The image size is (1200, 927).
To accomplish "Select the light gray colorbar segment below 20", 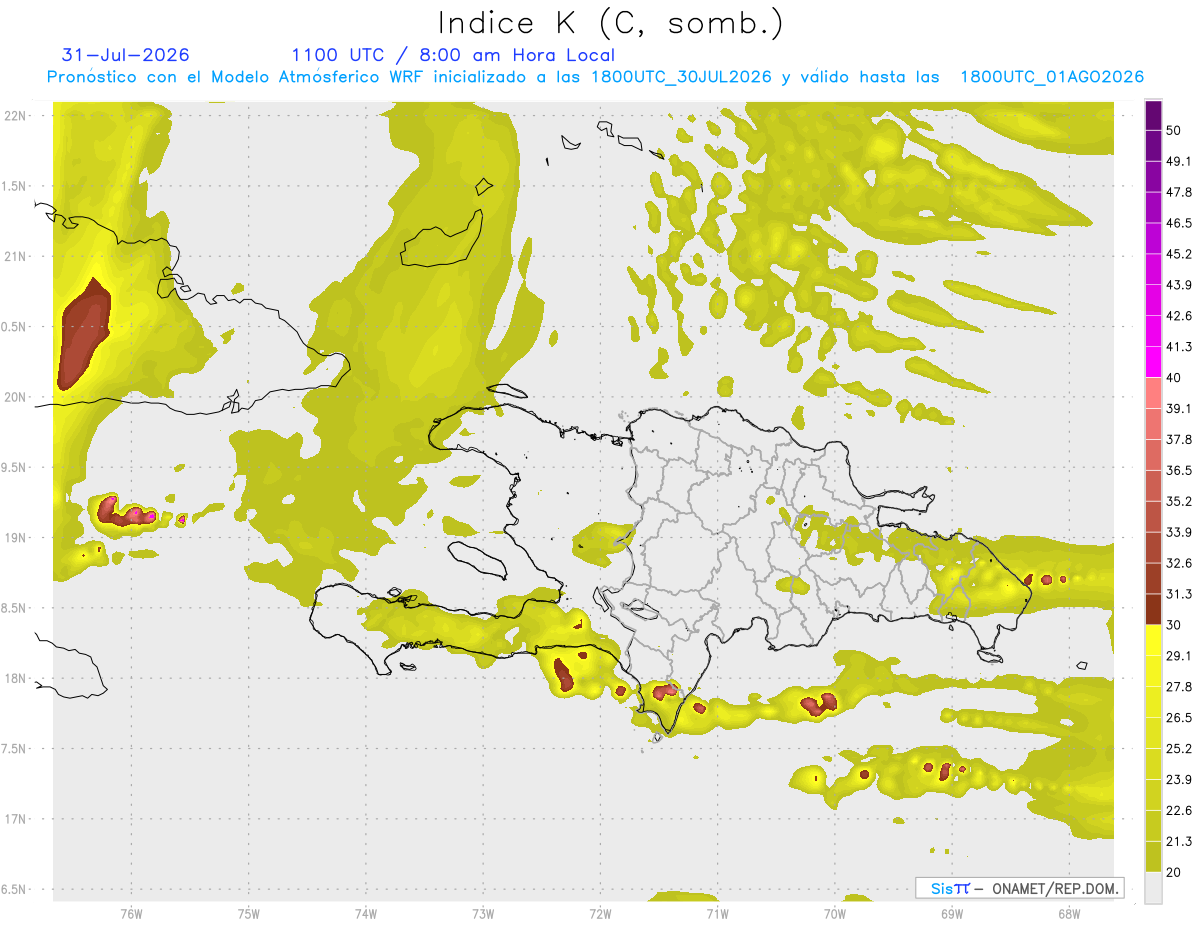I will tap(1153, 888).
